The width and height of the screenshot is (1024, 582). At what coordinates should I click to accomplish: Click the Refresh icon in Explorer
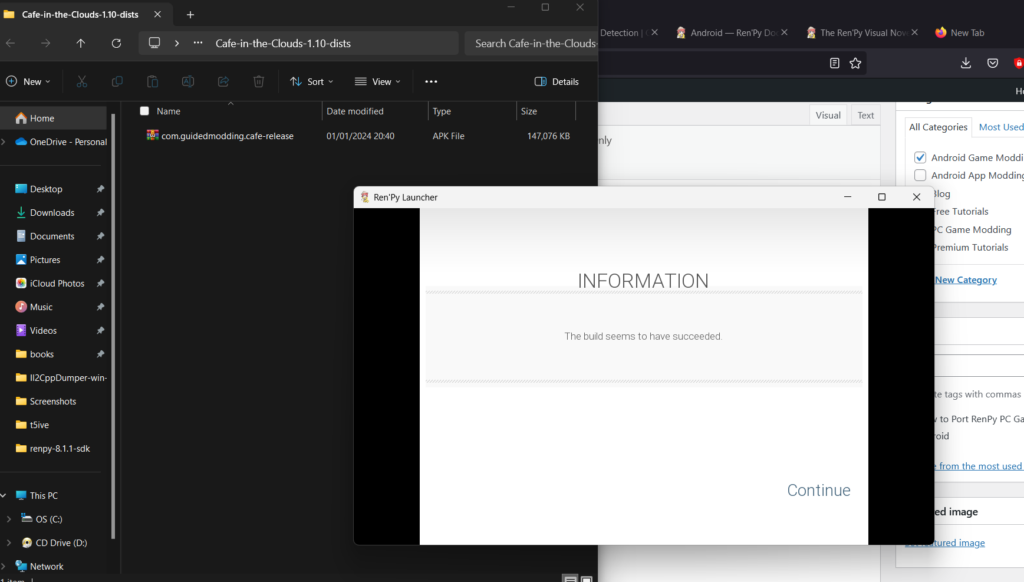(x=116, y=43)
